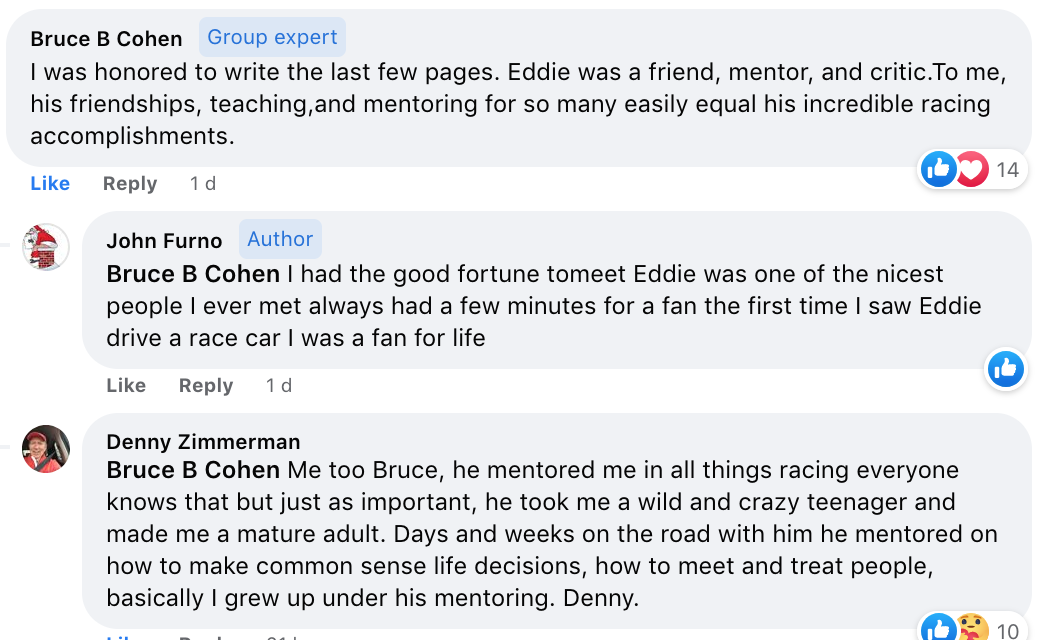This screenshot has height=640, width=1040.
Task: Click the thumbs-up reaction on Denny Zimmerman's comment
Action: pos(939,627)
